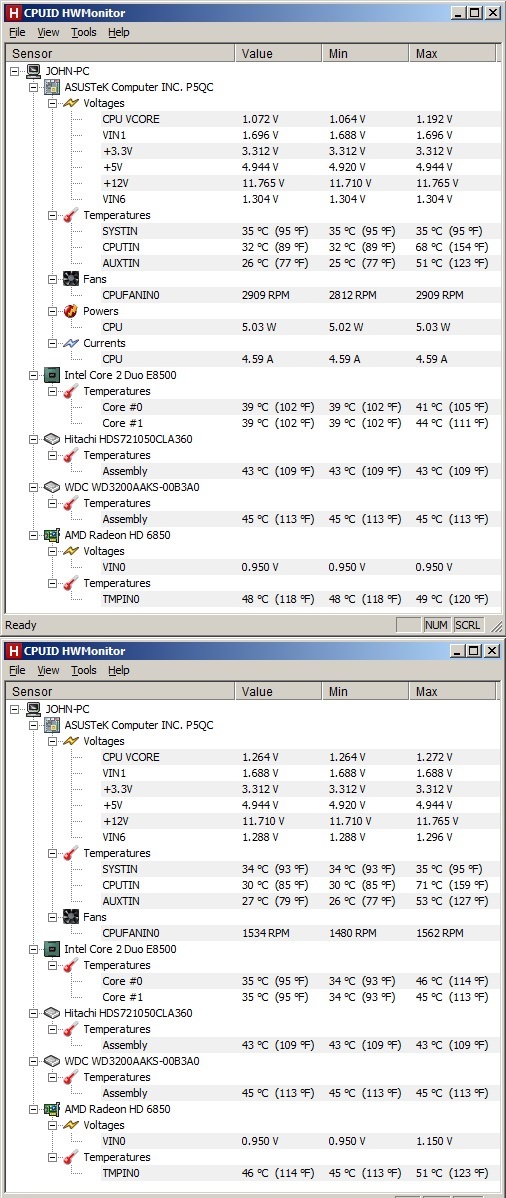Click the Ready status bar text

pos(21,625)
